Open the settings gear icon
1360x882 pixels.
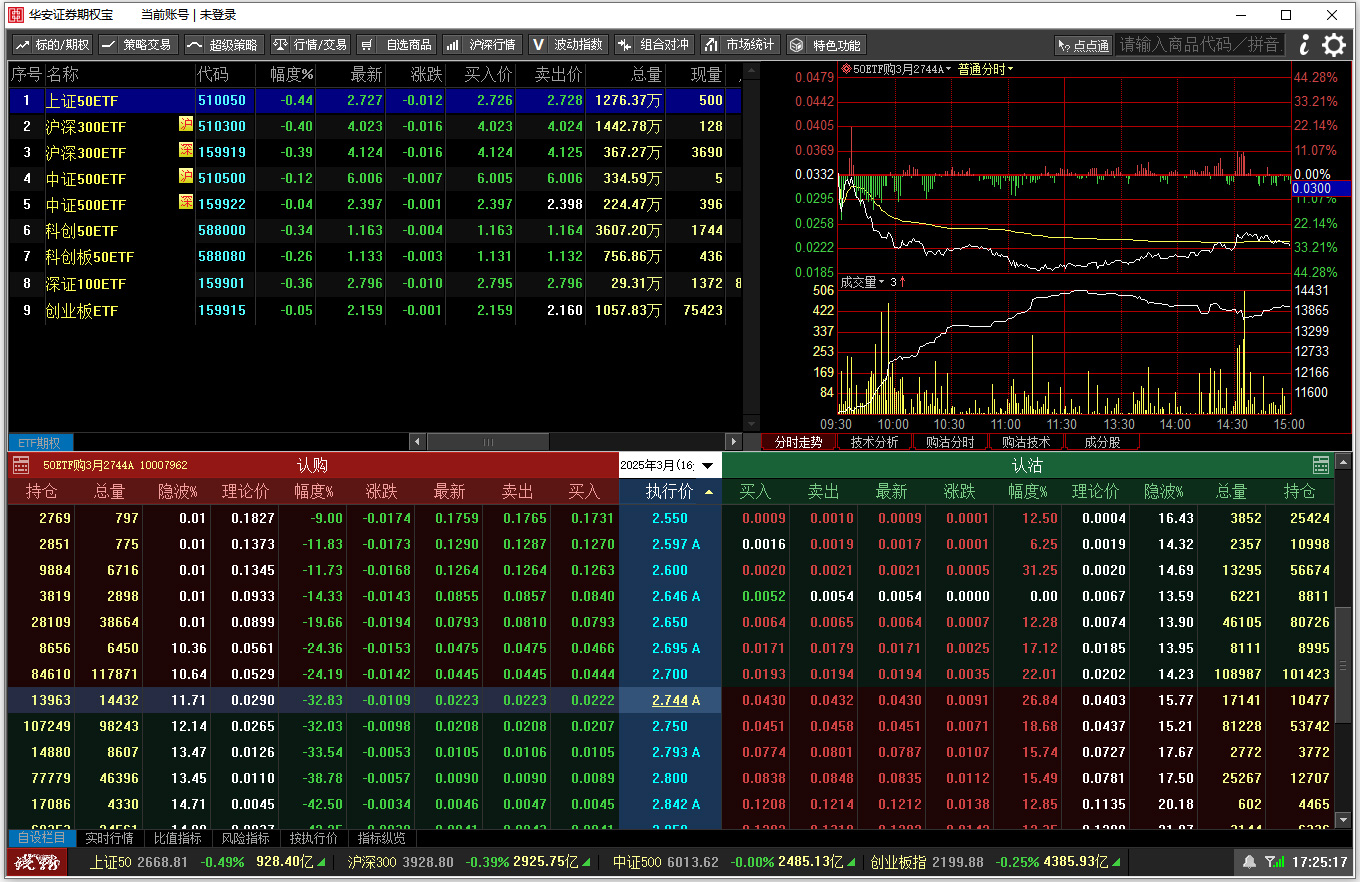[x=1334, y=45]
